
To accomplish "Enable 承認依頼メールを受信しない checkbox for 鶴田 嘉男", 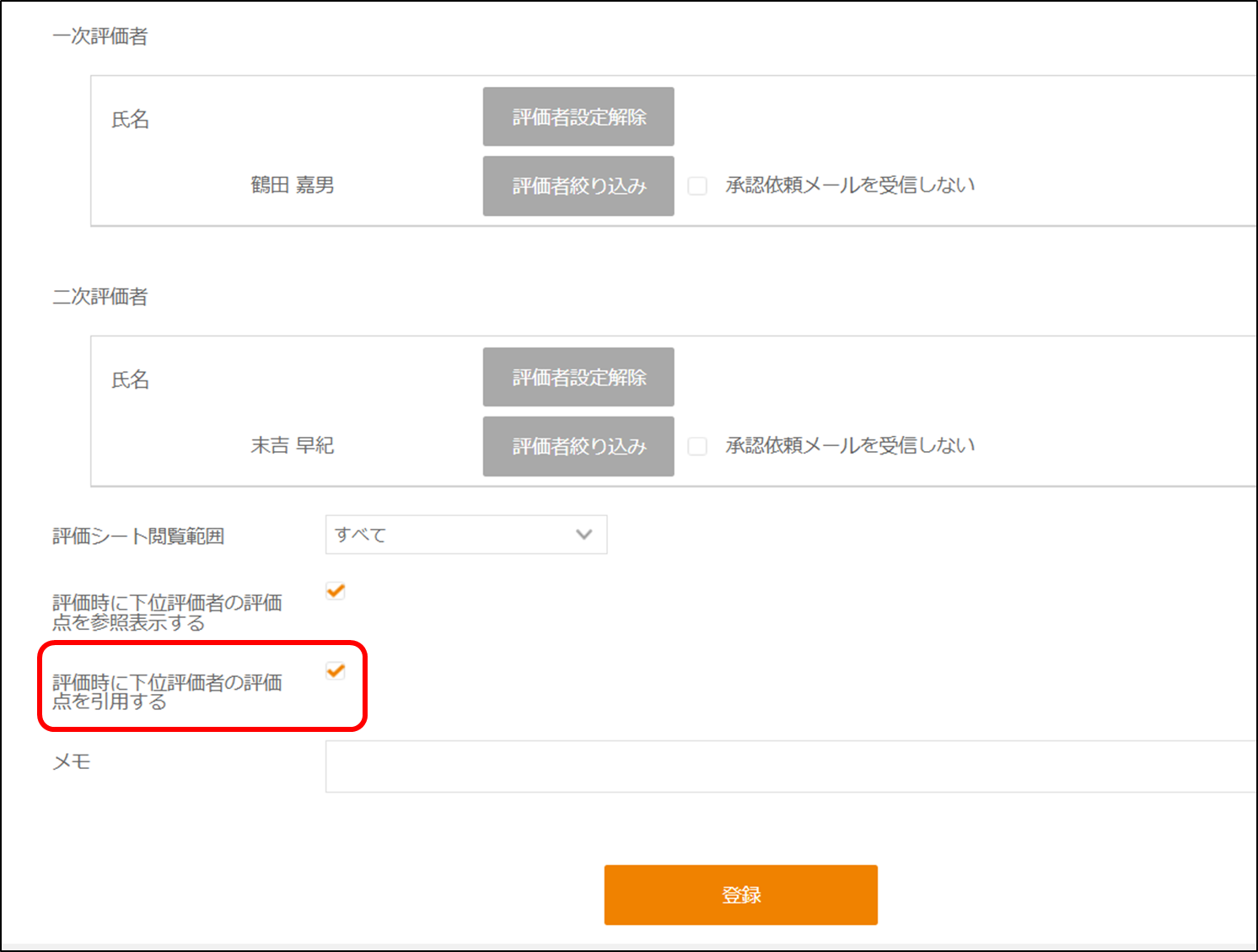I will click(x=697, y=186).
